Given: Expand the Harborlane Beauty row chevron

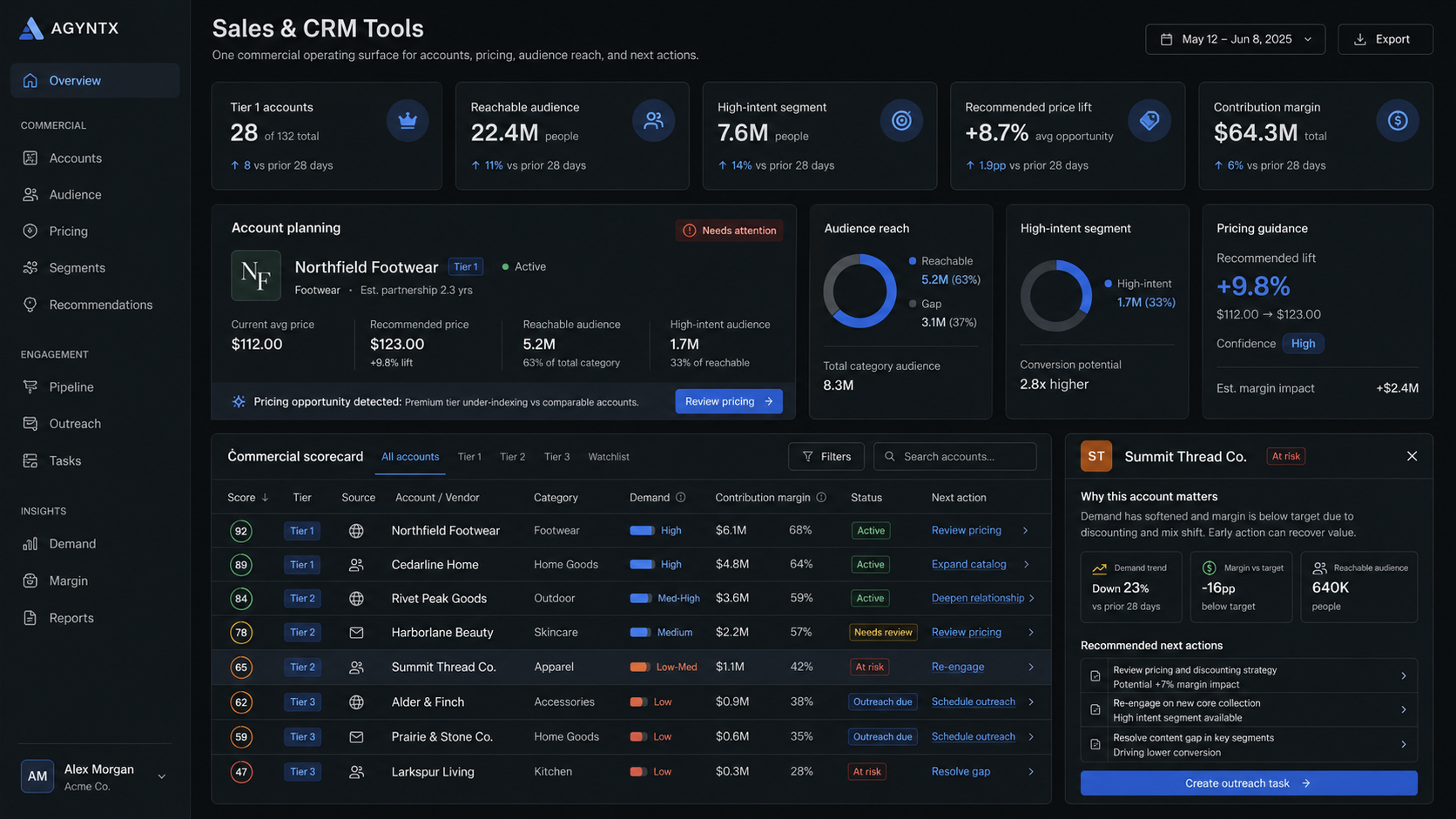Looking at the screenshot, I should point(1031,633).
